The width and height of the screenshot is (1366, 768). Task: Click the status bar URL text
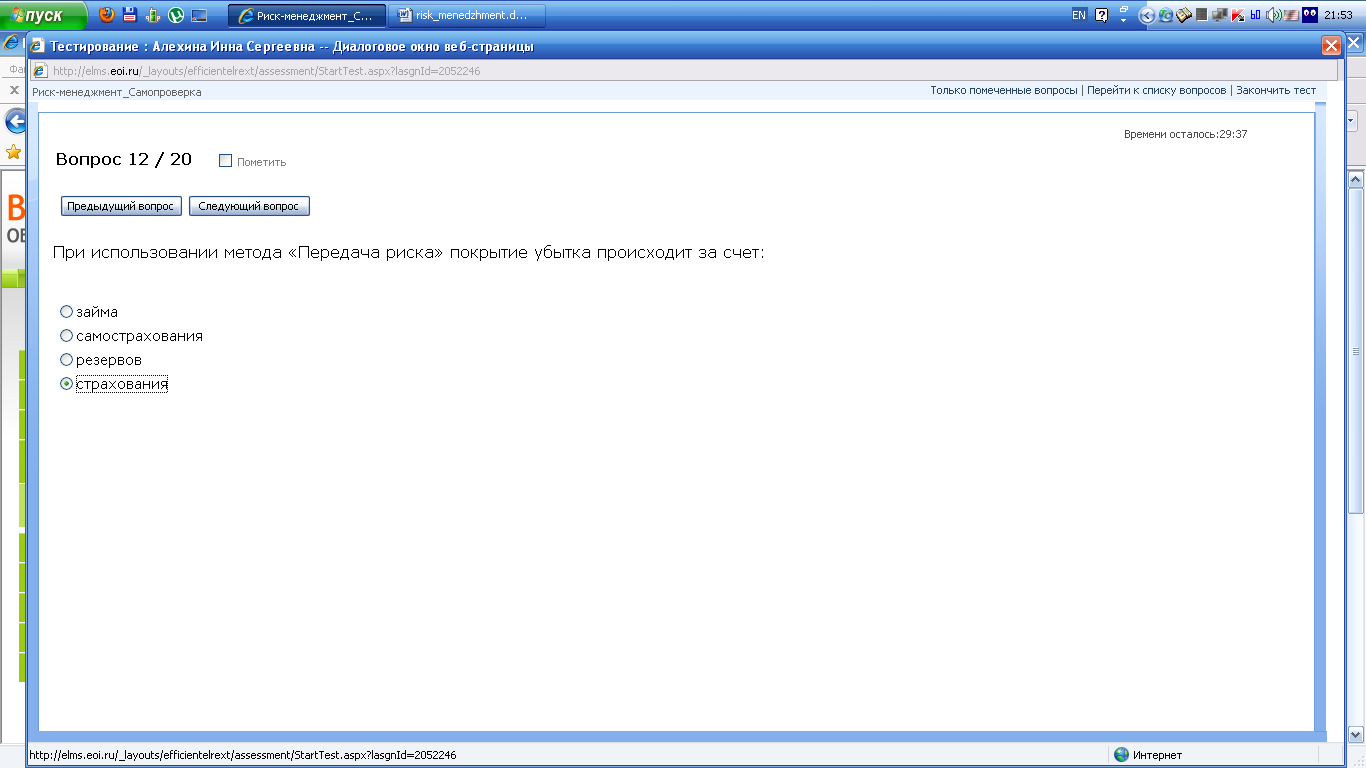(243, 755)
